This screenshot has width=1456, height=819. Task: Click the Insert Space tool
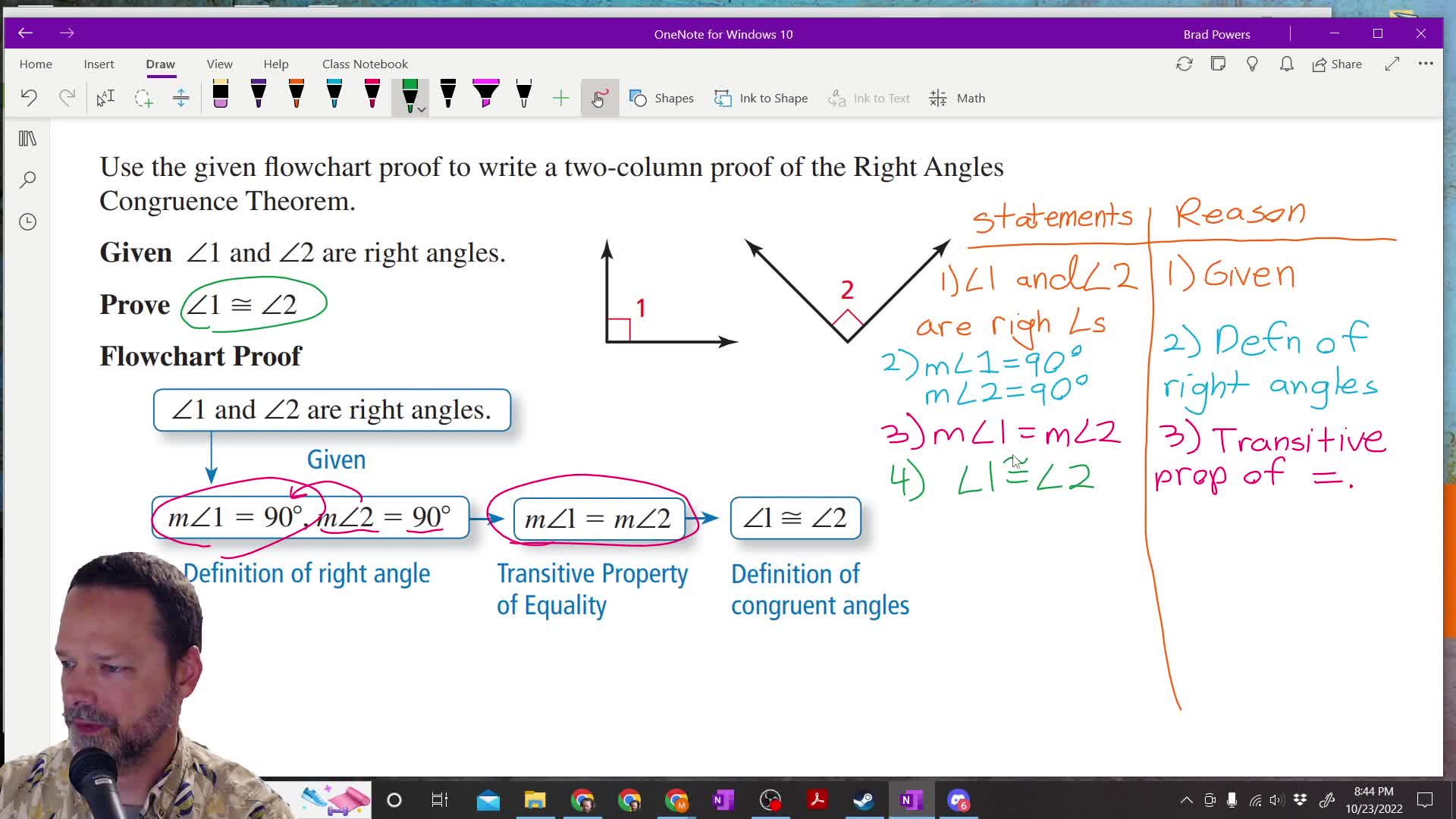(181, 98)
